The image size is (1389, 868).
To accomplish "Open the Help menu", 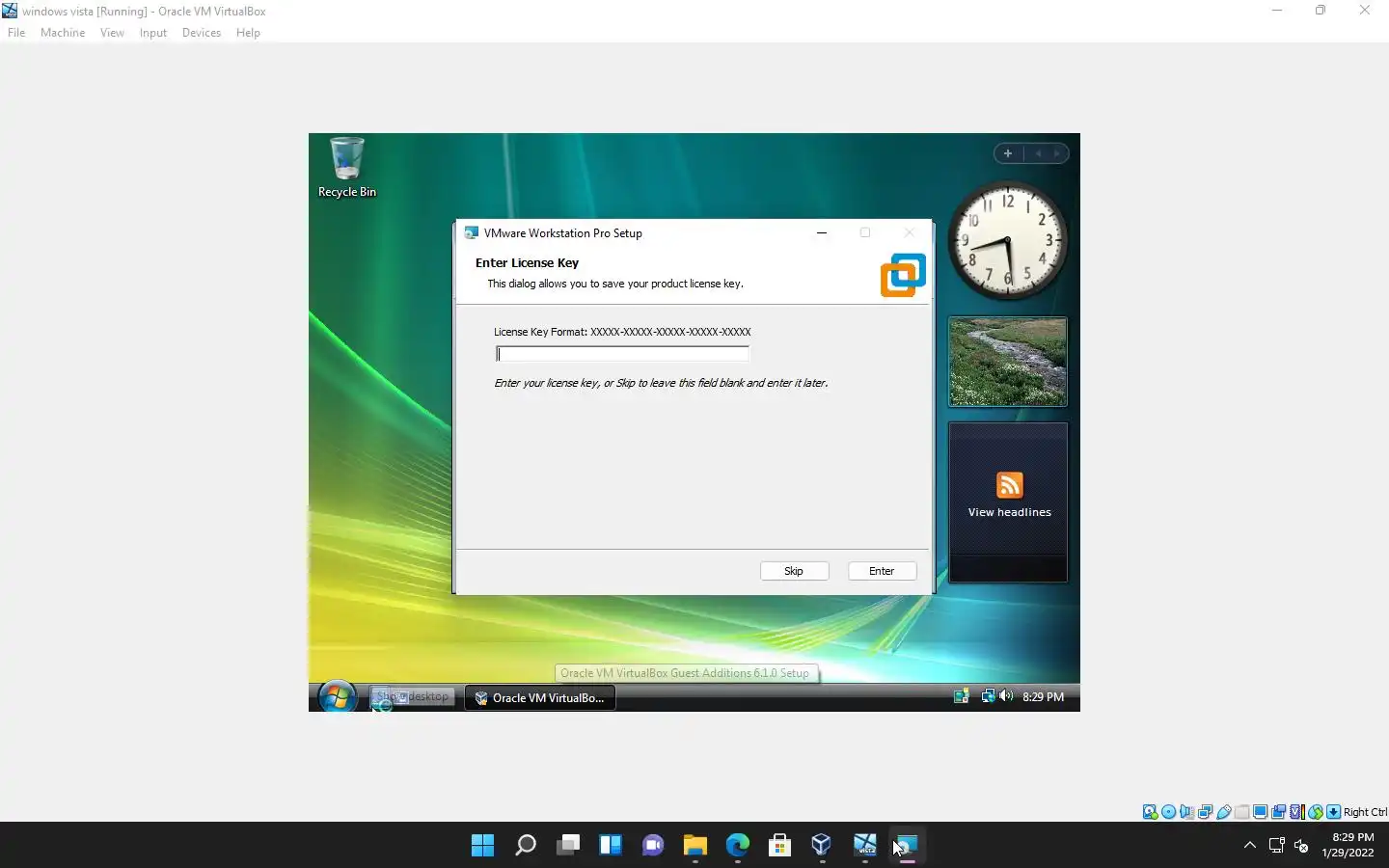I will [x=248, y=33].
